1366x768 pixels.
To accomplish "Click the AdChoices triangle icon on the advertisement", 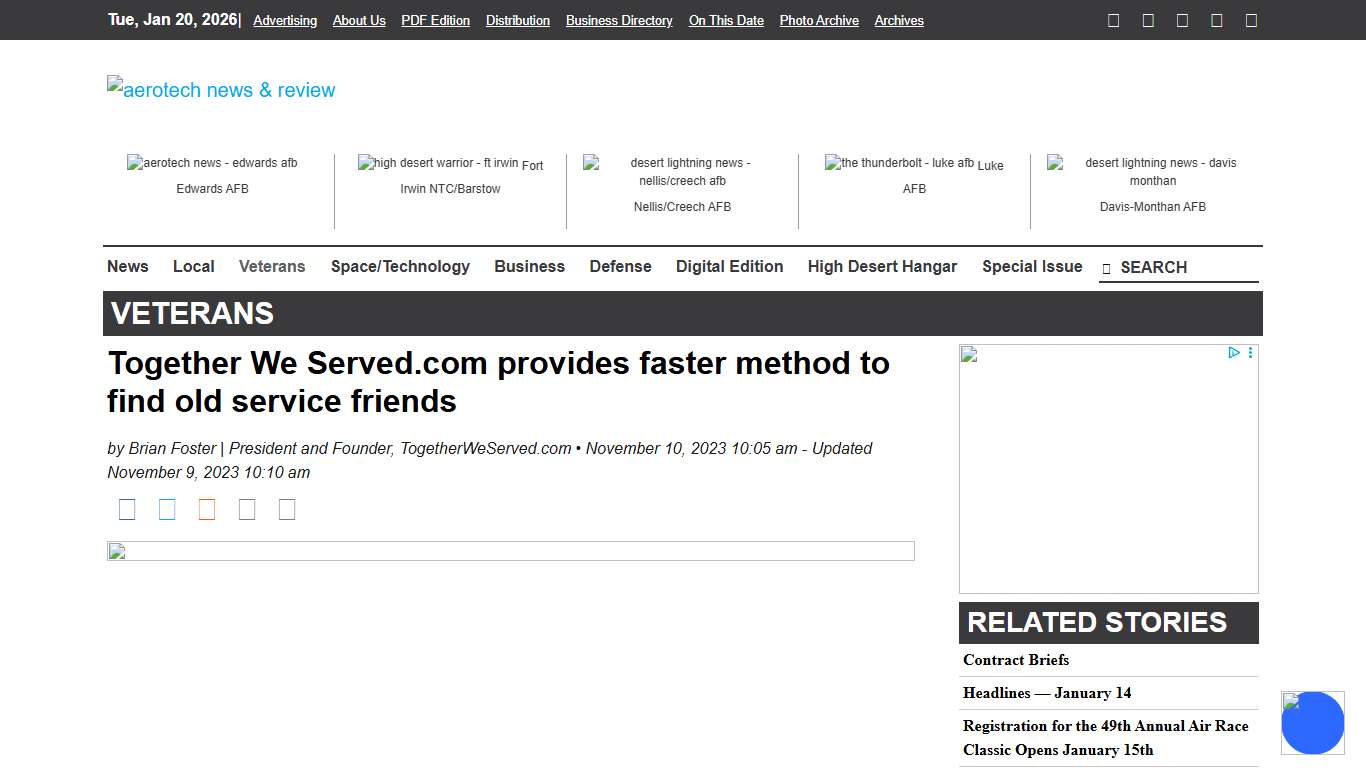I will pos(1234,352).
